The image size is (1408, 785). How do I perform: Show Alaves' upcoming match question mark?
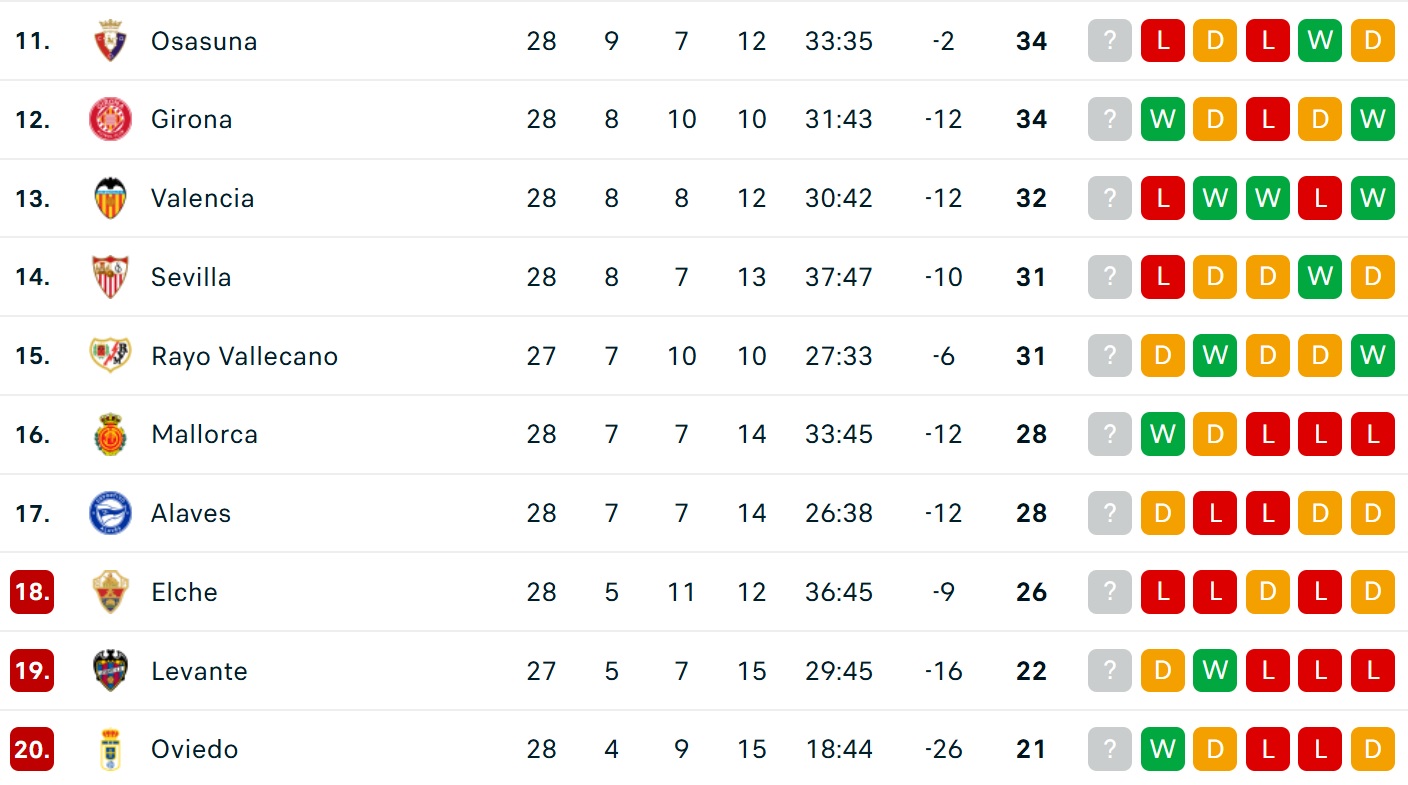1110,513
